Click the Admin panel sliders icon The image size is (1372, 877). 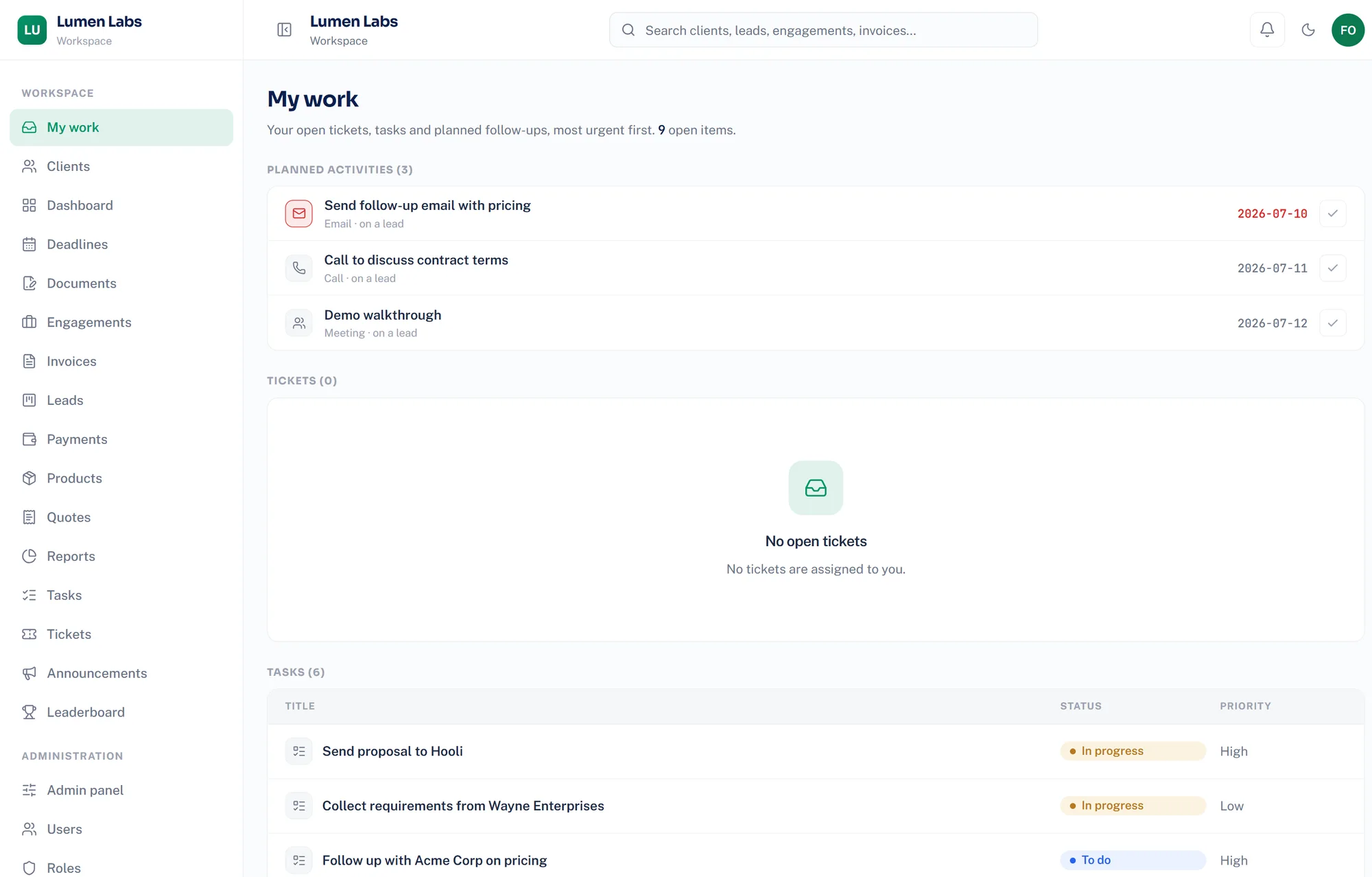[29, 790]
